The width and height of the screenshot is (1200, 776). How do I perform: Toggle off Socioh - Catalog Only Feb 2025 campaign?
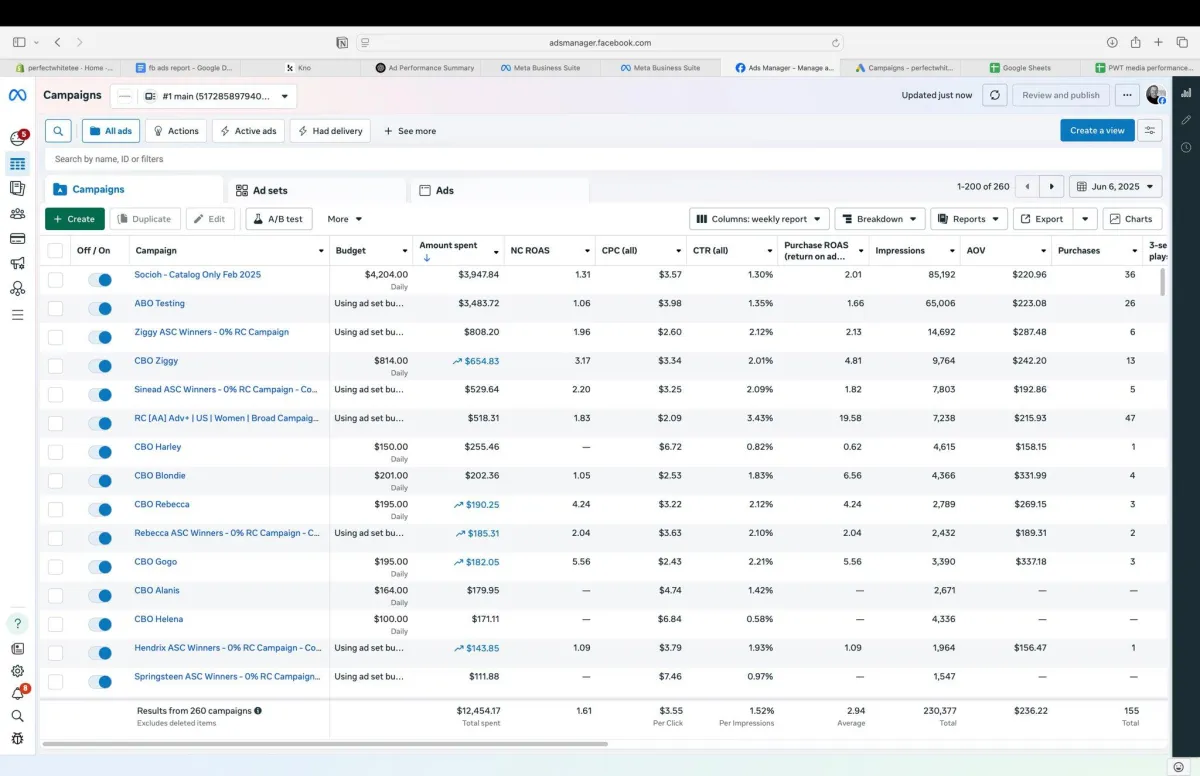coord(100,280)
